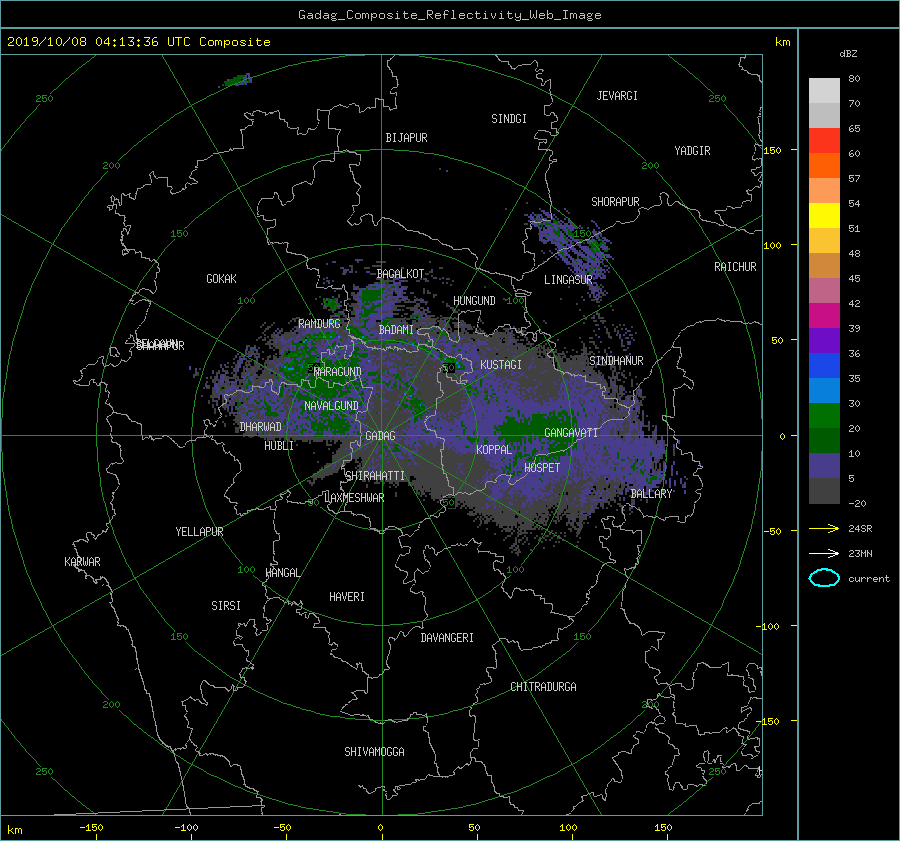
Task: Pick the dark green 10-20 dBZ swatch
Action: pos(824,441)
